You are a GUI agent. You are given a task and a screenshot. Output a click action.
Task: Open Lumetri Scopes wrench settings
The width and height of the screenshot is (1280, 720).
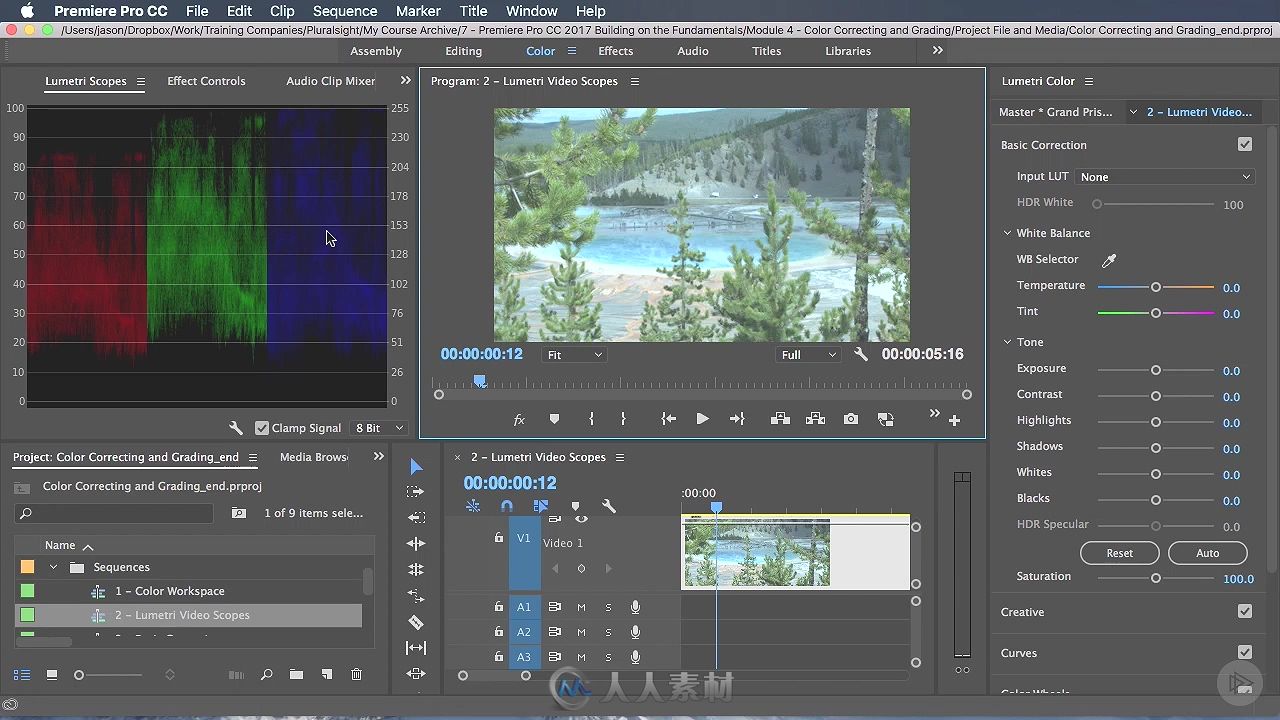coord(236,428)
